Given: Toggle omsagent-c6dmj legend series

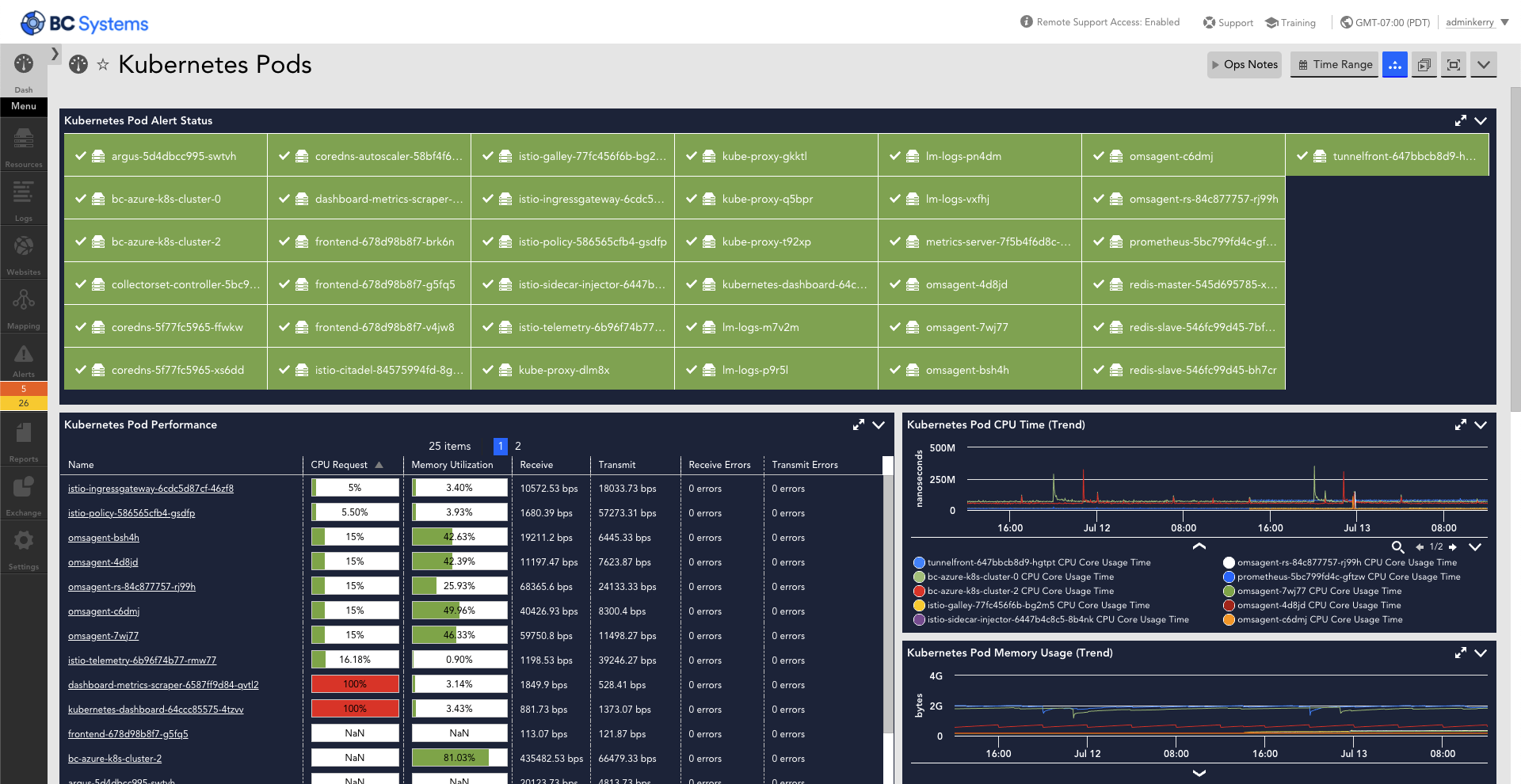Looking at the screenshot, I should coord(1313,619).
